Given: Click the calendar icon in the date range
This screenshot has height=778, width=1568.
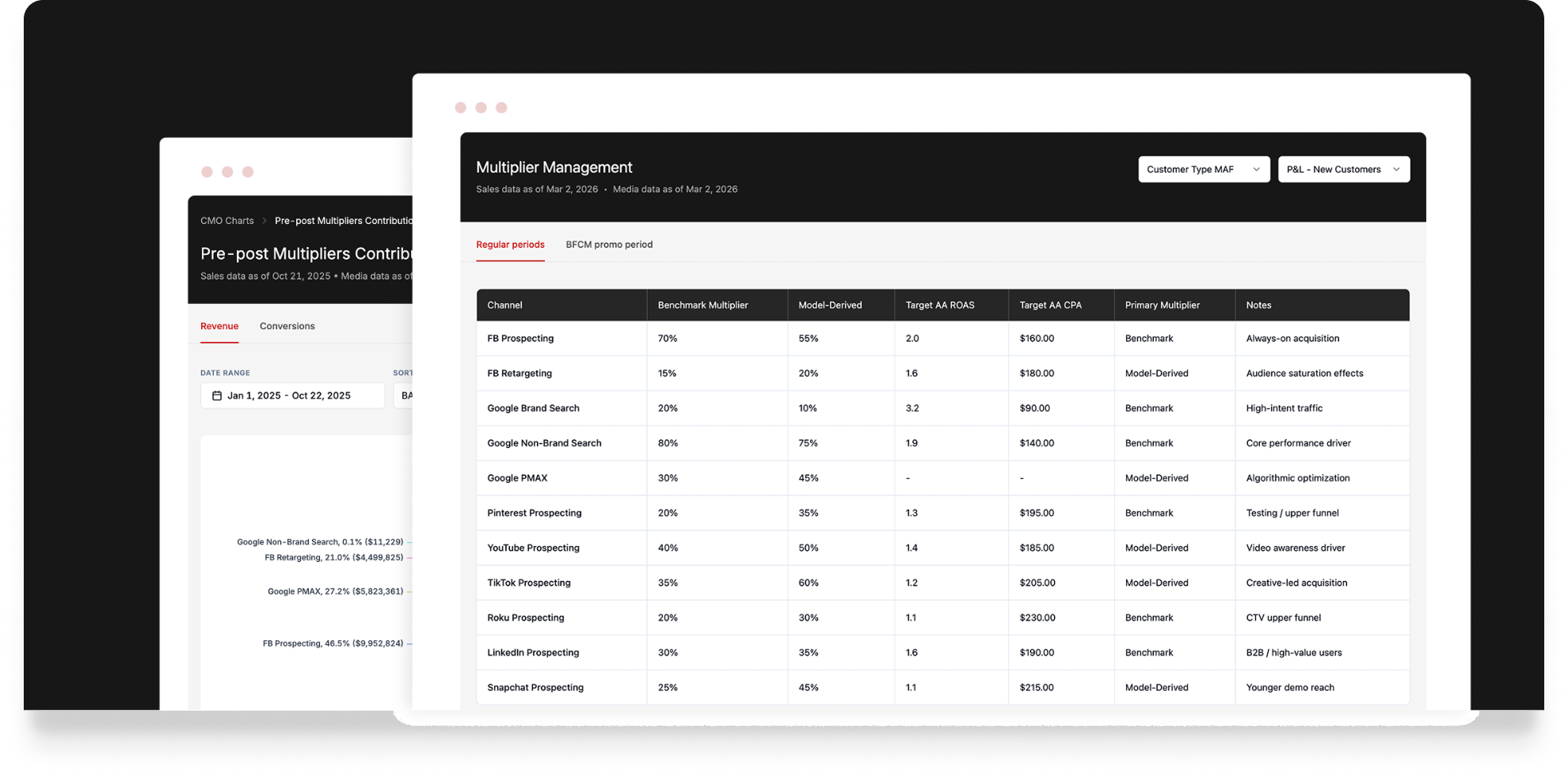Looking at the screenshot, I should coord(217,396).
